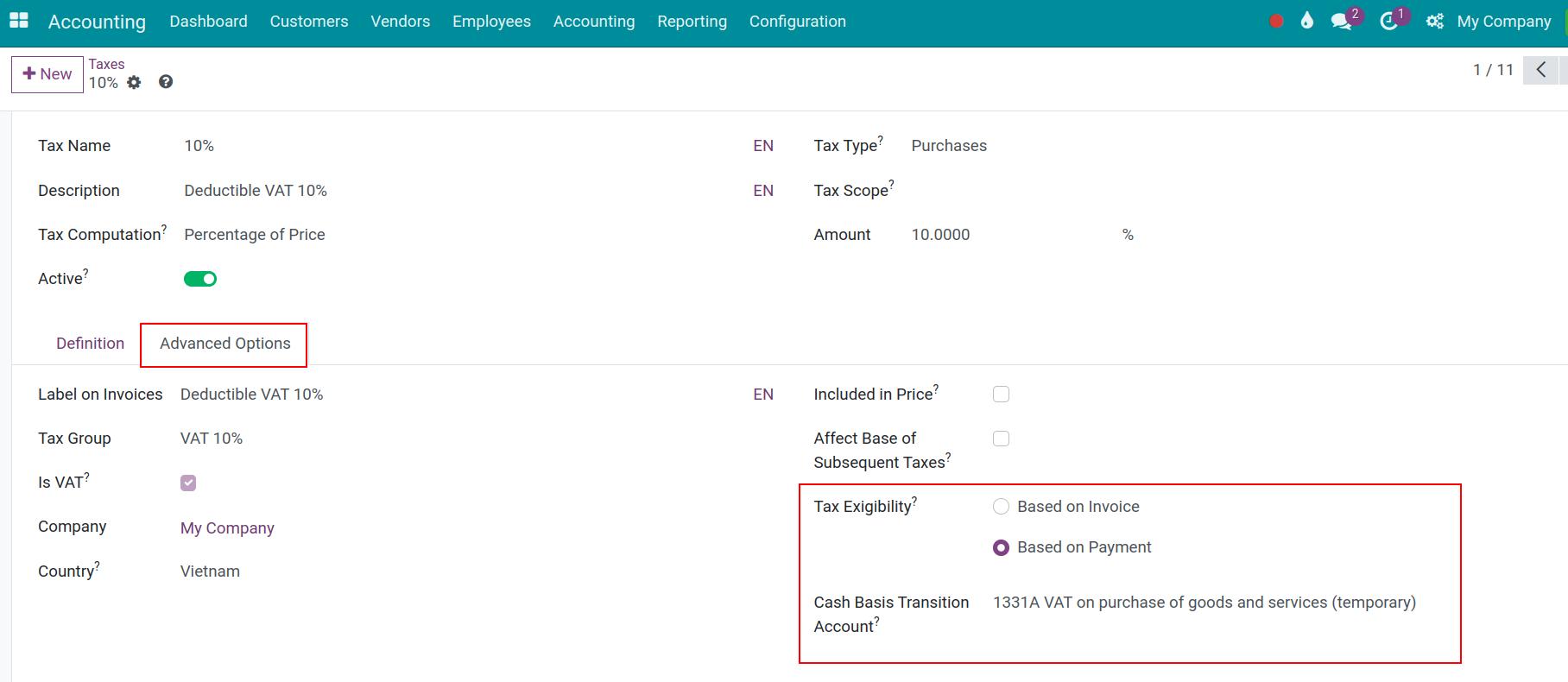Click EN translate button for Description
This screenshot has height=682, width=1568.
[763, 191]
